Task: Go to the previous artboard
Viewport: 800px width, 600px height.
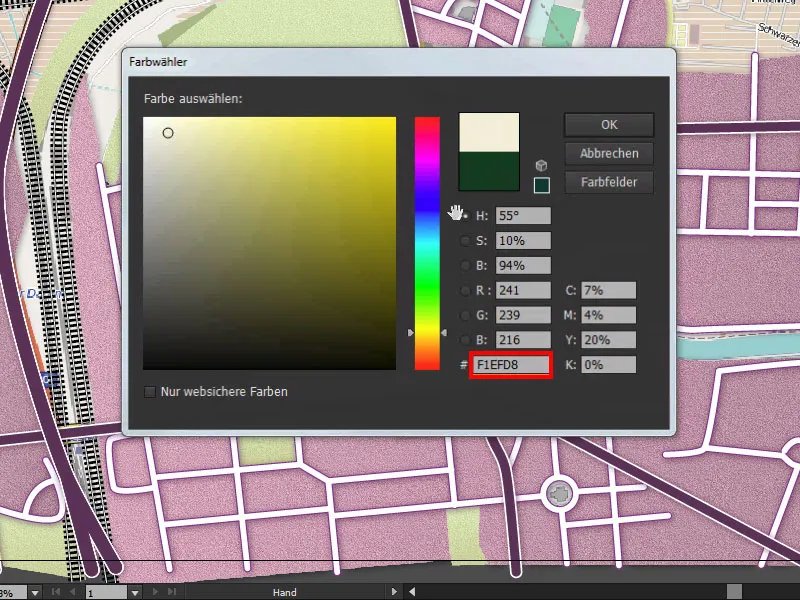Action: (x=72, y=592)
